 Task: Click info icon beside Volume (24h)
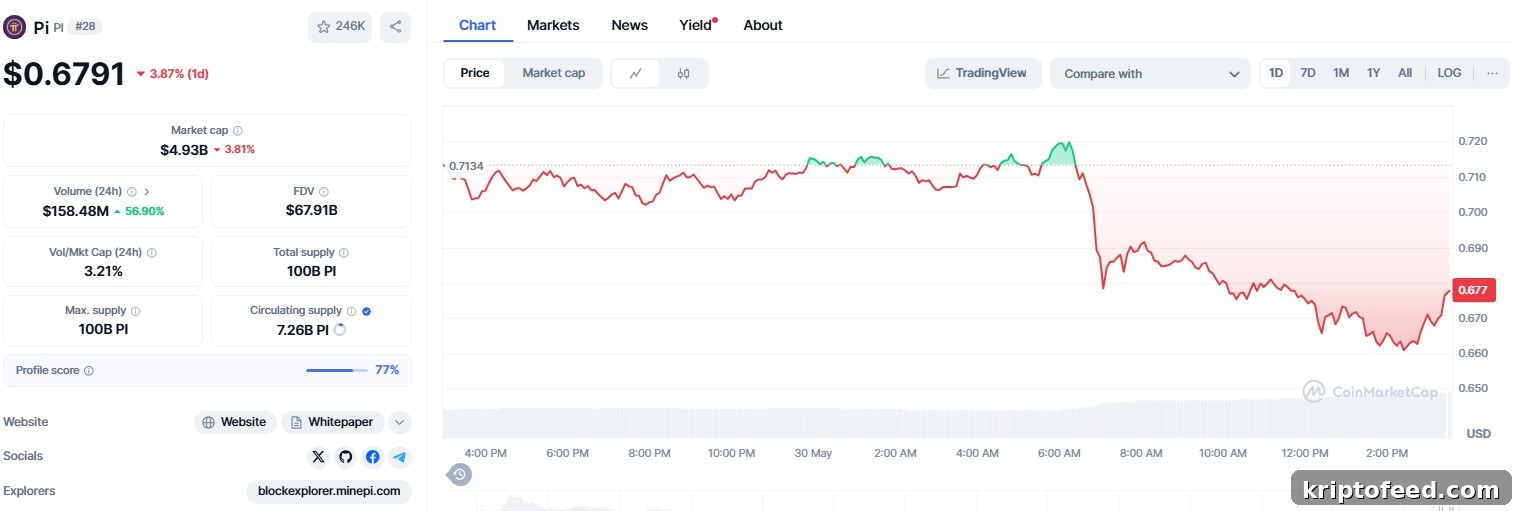(x=132, y=192)
